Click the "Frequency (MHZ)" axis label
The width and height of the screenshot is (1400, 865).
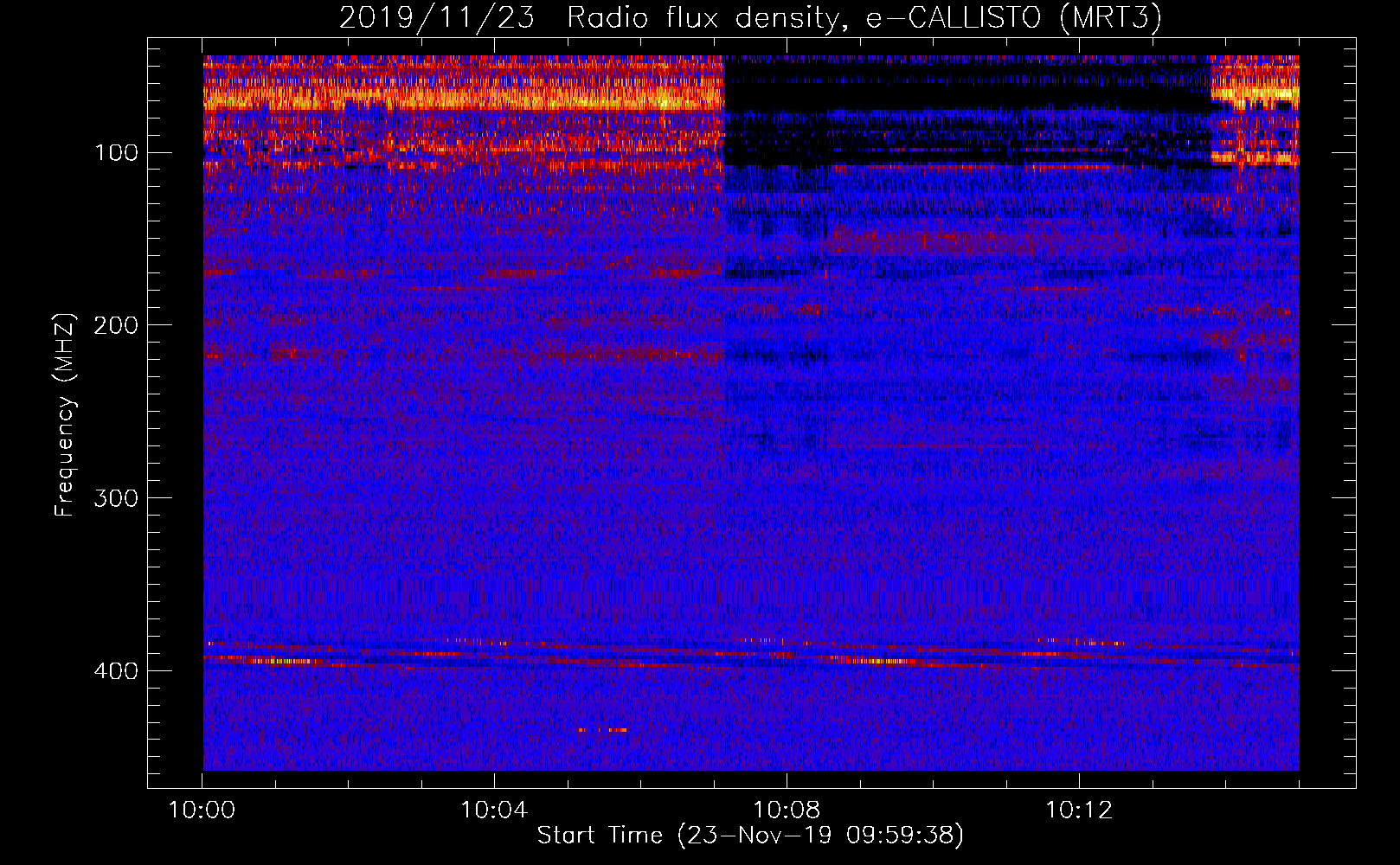click(x=65, y=414)
